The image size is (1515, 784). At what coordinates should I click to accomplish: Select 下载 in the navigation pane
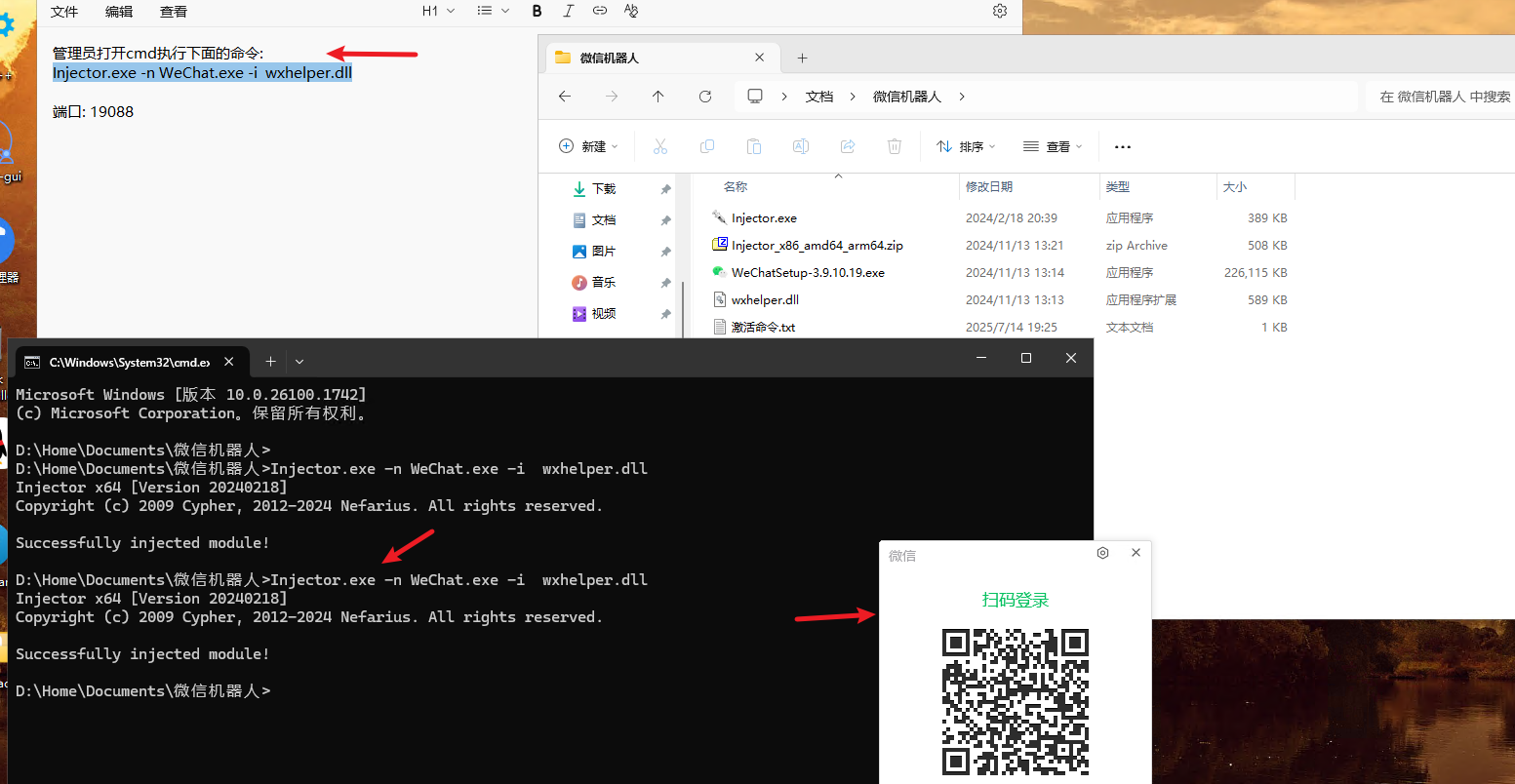pyautogui.click(x=604, y=189)
